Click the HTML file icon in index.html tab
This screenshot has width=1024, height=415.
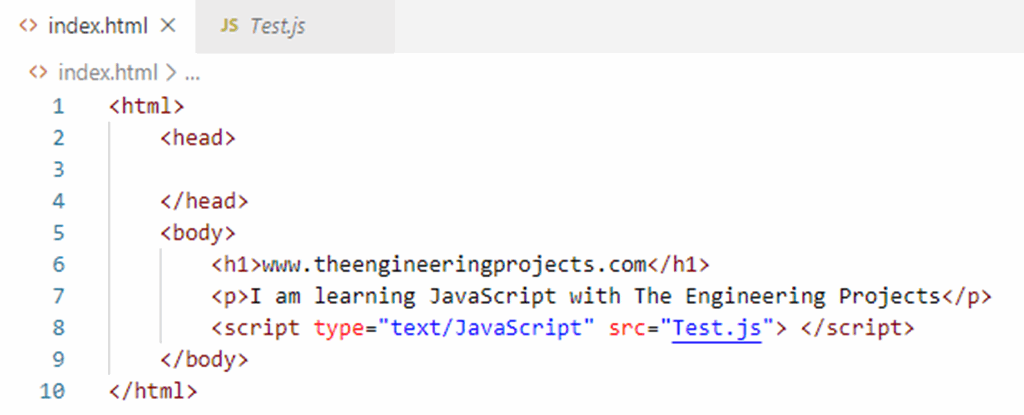tap(28, 26)
